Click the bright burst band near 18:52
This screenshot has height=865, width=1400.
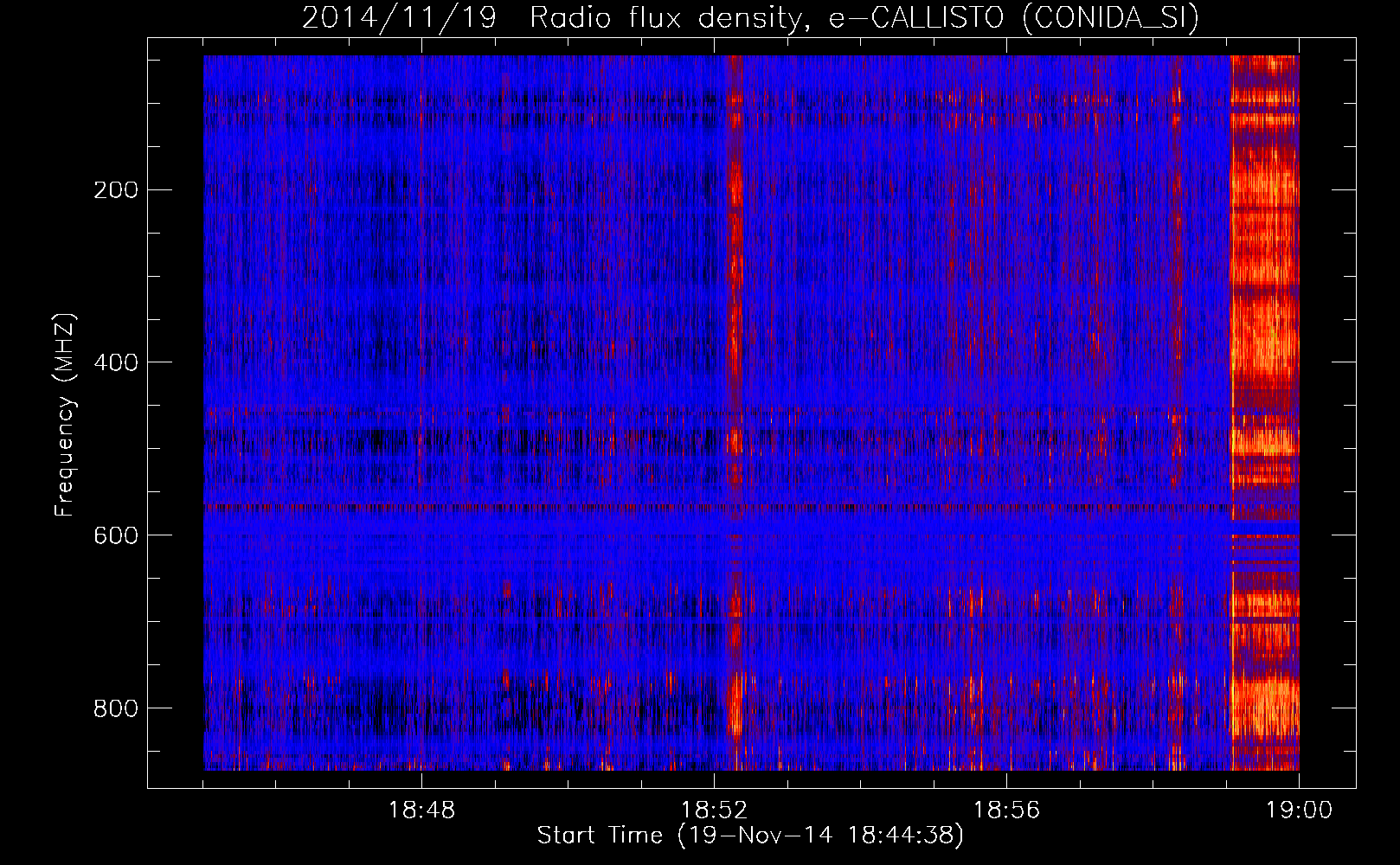tap(735, 413)
